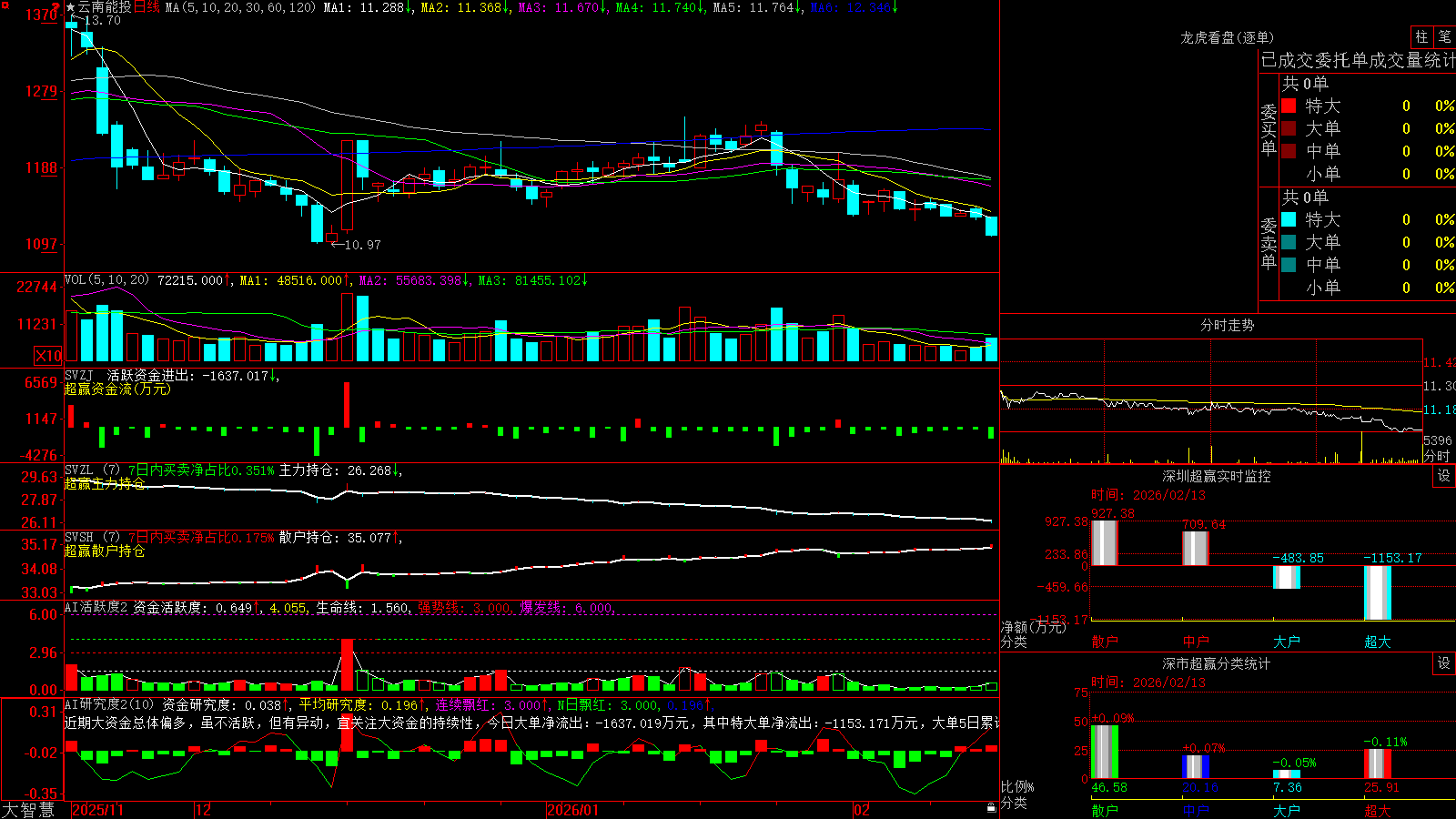Click the 超大 category label in 深圳超赢实时监控
The width and height of the screenshot is (1456, 819).
[x=1377, y=642]
